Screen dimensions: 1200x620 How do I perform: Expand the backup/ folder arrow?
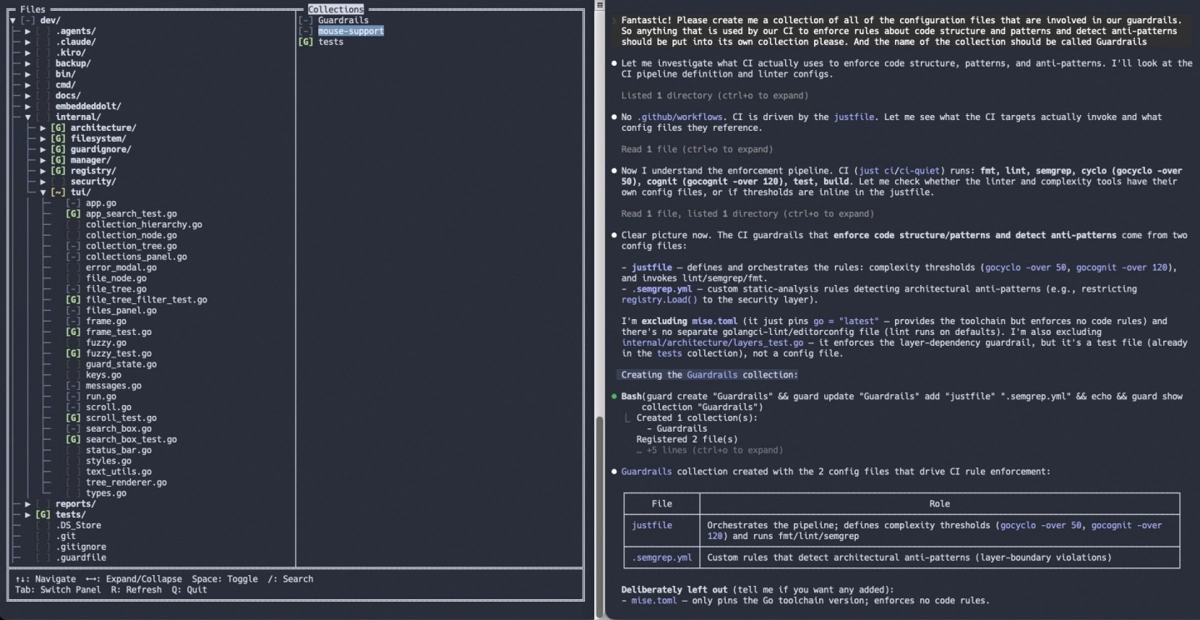(28, 63)
